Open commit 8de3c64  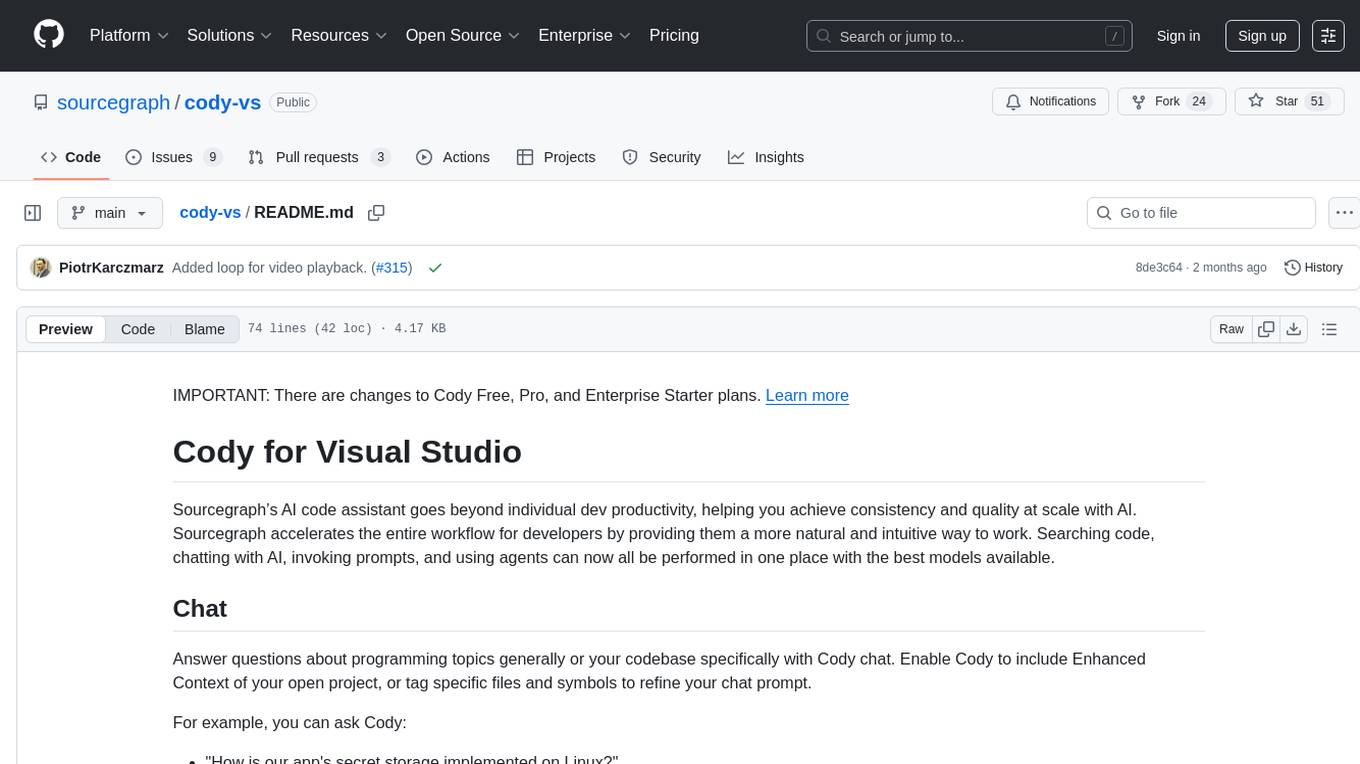(1159, 268)
